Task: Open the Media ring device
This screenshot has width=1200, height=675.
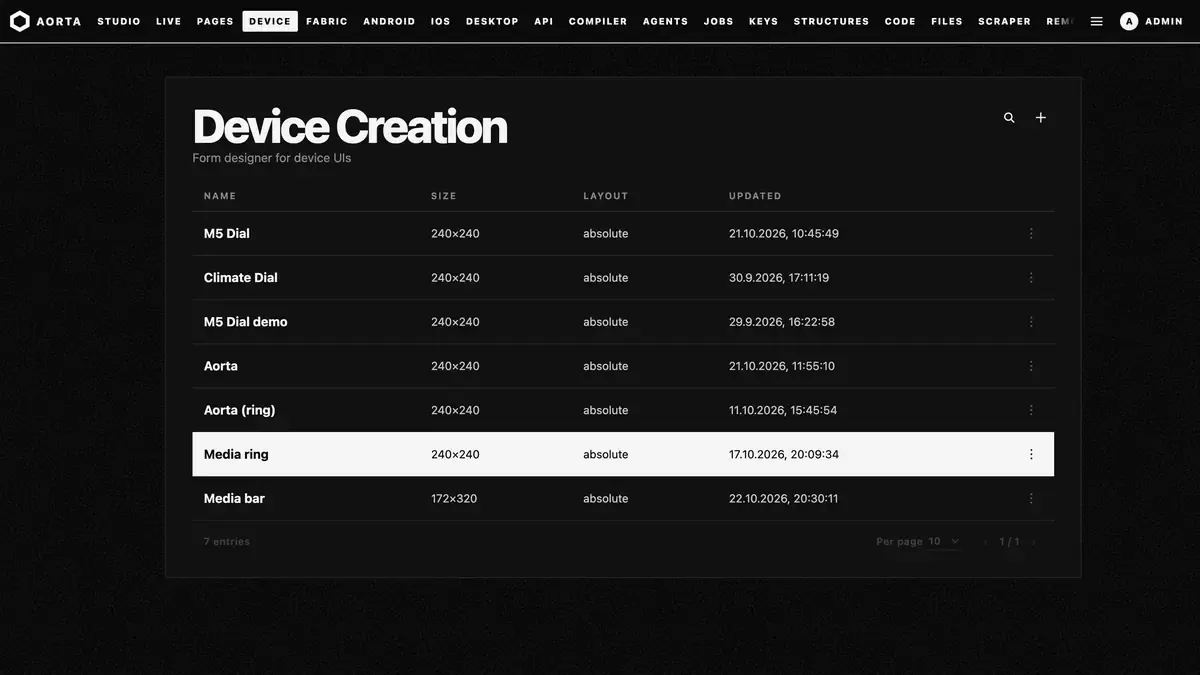Action: [236, 454]
